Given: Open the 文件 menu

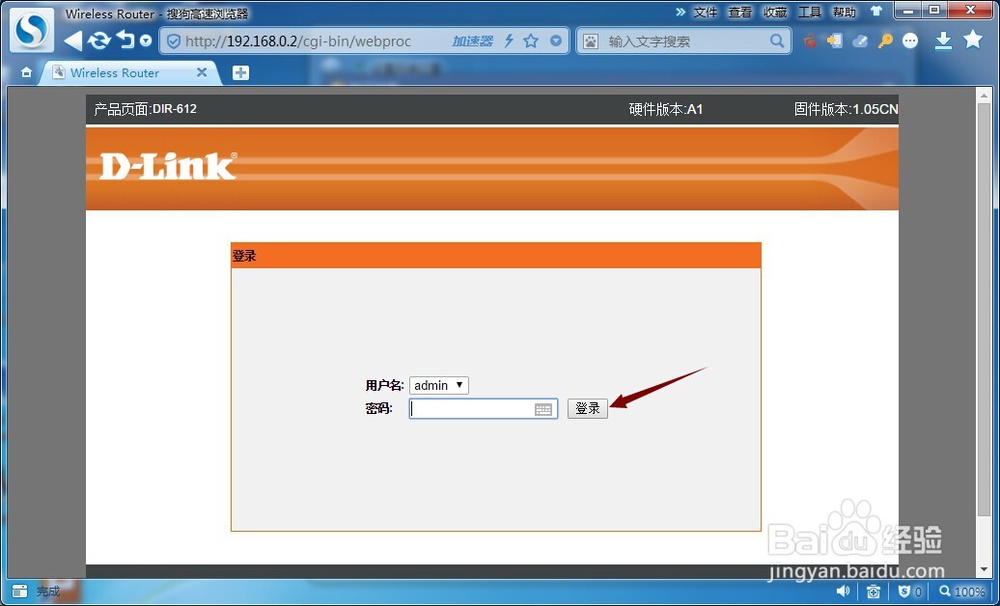Looking at the screenshot, I should [705, 12].
